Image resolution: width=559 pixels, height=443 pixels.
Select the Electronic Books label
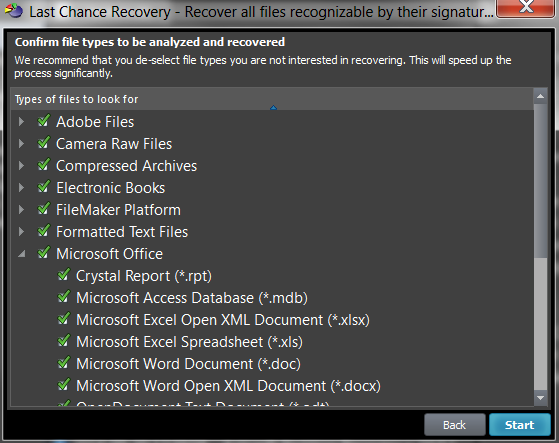click(x=111, y=188)
